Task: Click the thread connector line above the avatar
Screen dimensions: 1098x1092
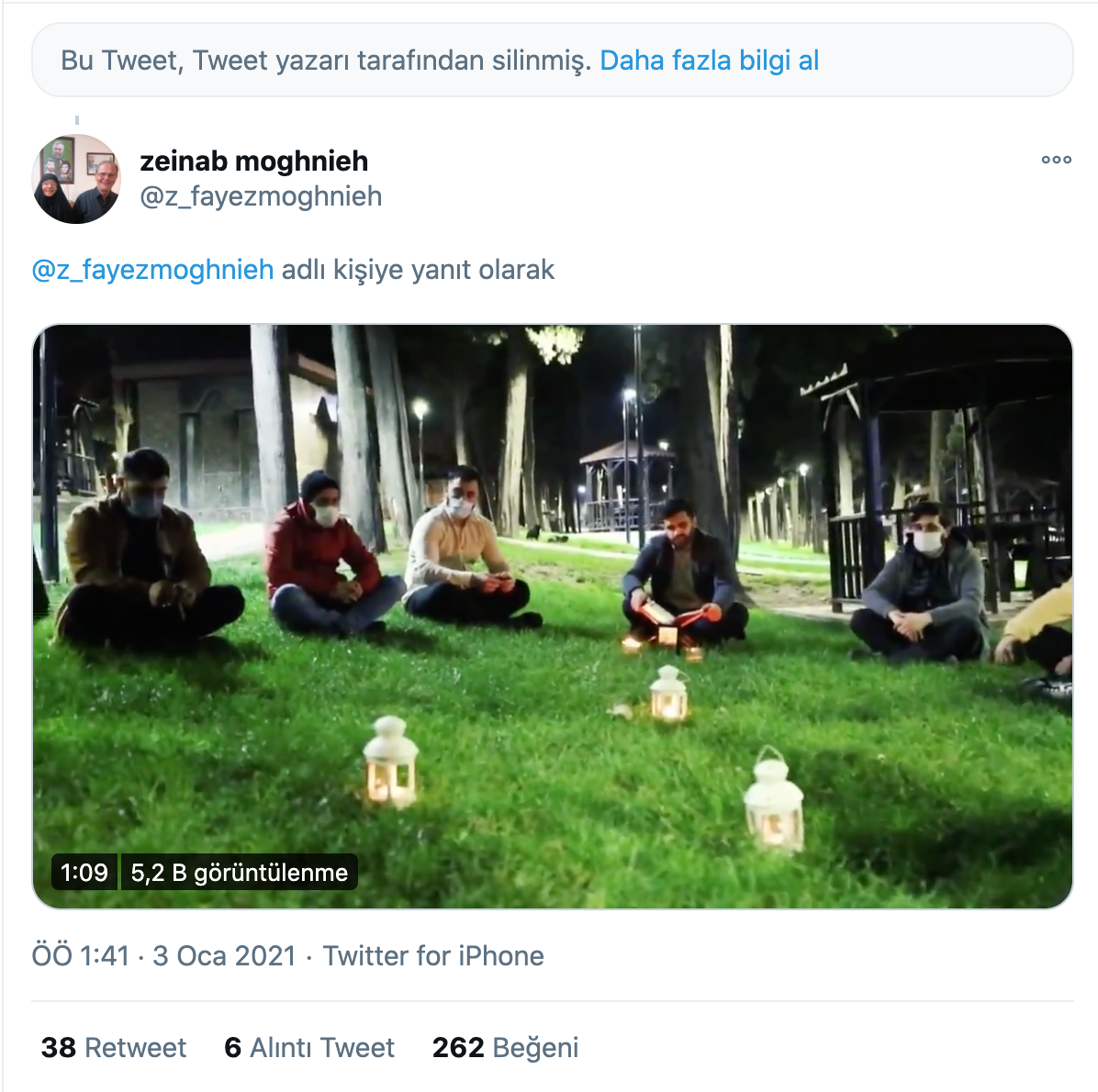Action: [x=77, y=120]
